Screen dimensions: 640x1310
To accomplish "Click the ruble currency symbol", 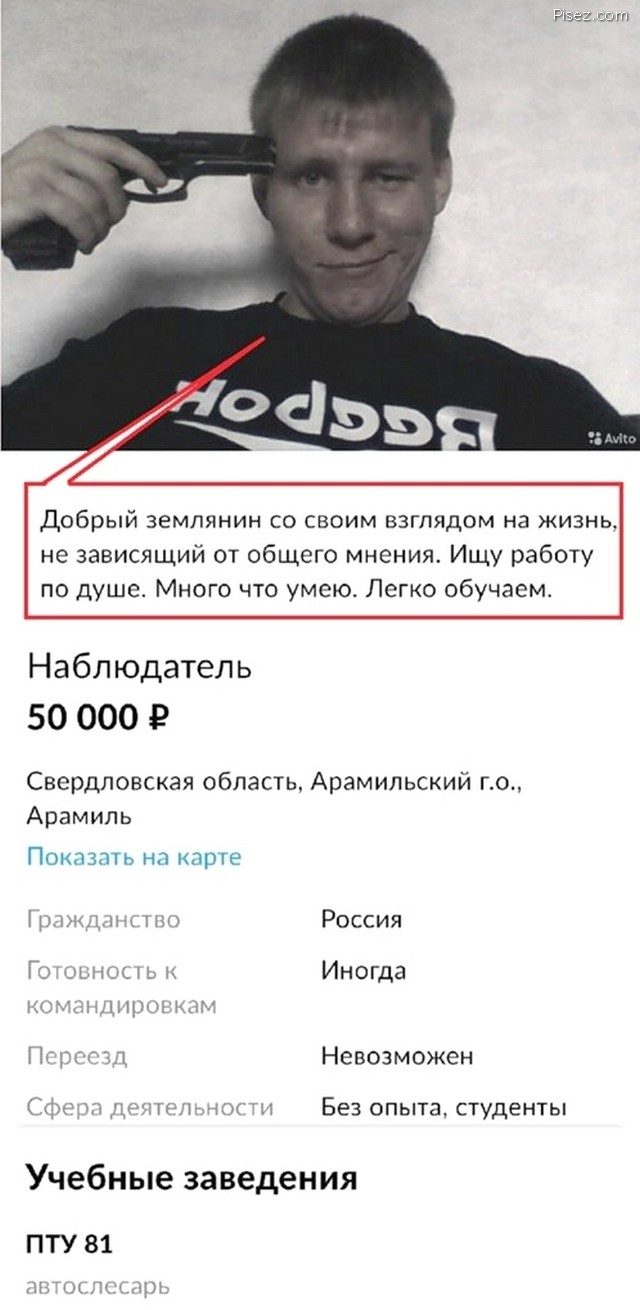I will [x=158, y=717].
